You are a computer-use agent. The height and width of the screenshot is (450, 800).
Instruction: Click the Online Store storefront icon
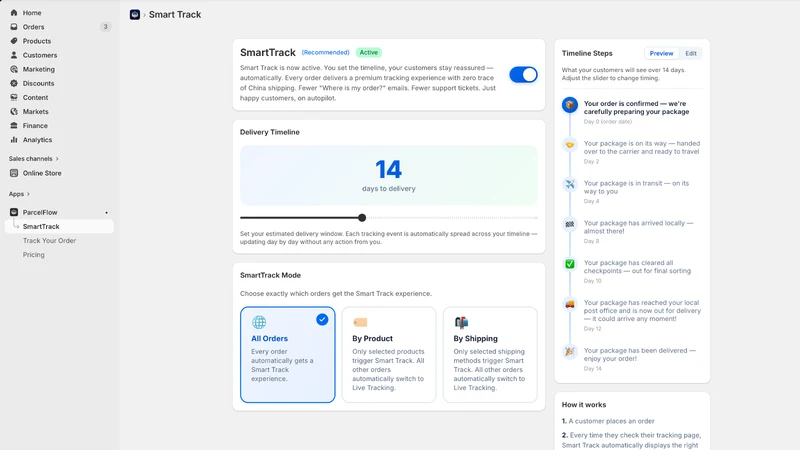point(14,173)
